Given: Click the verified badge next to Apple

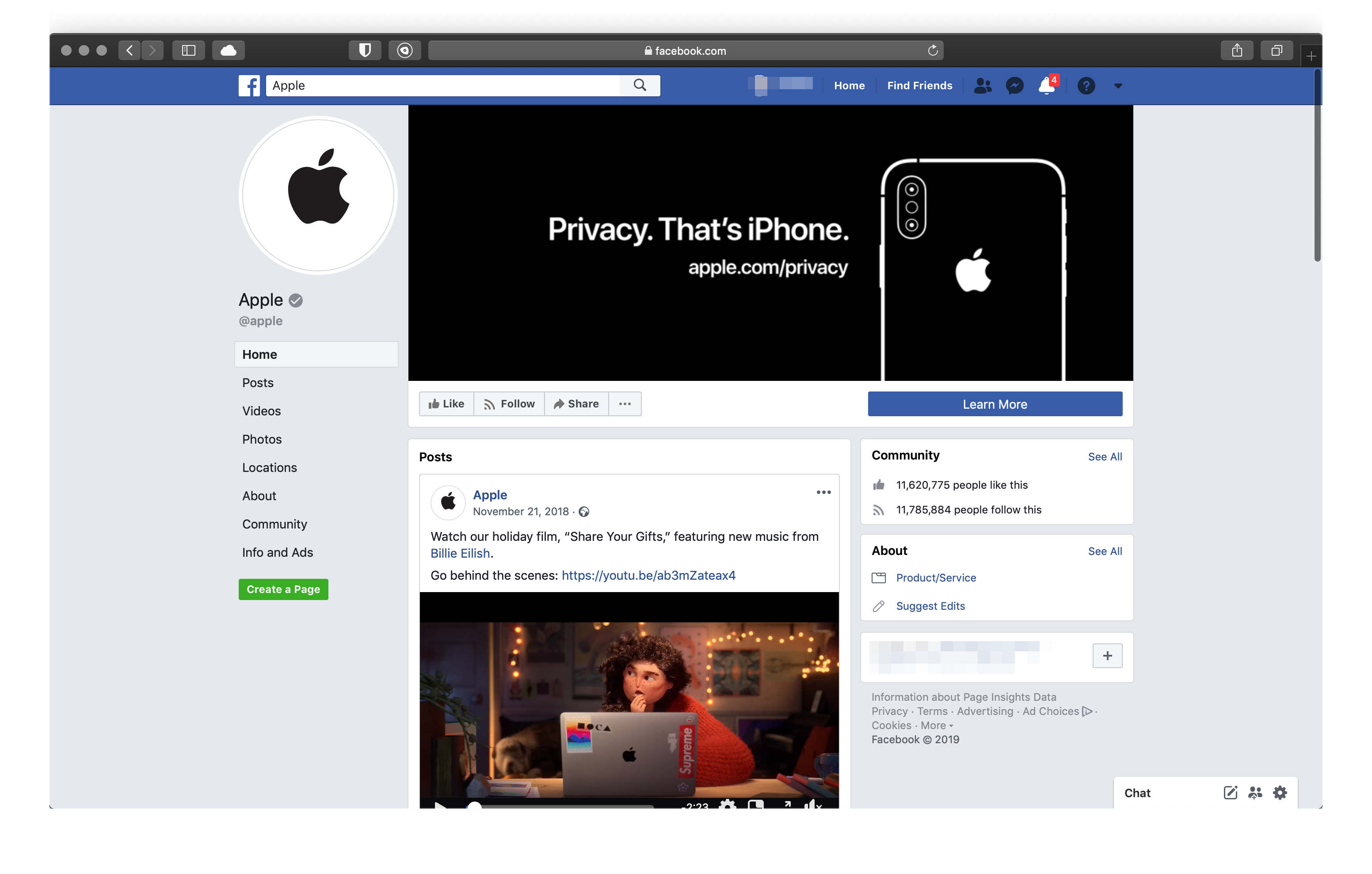Looking at the screenshot, I should 295,300.
